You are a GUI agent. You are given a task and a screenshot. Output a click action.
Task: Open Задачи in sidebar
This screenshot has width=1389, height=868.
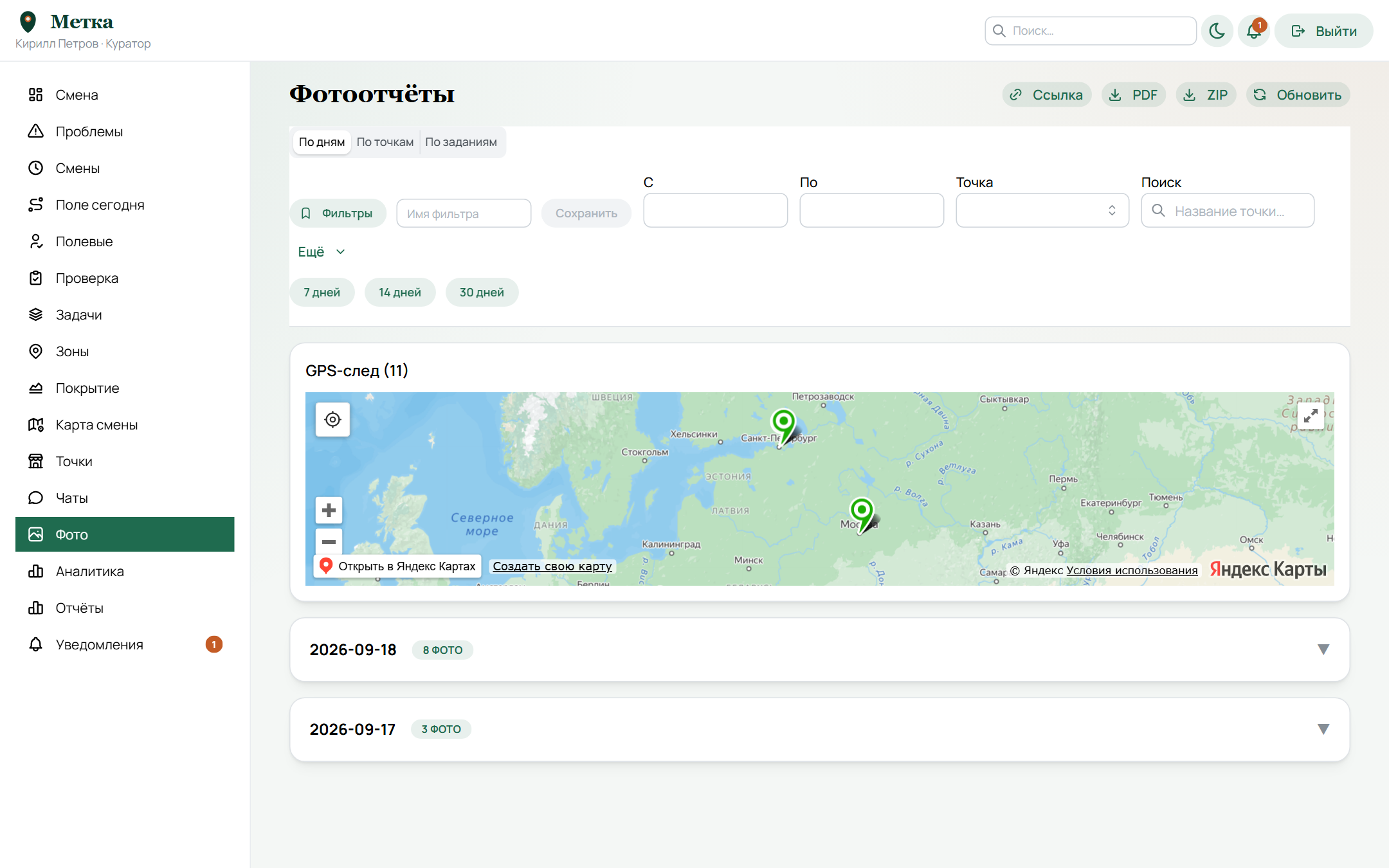tap(125, 314)
